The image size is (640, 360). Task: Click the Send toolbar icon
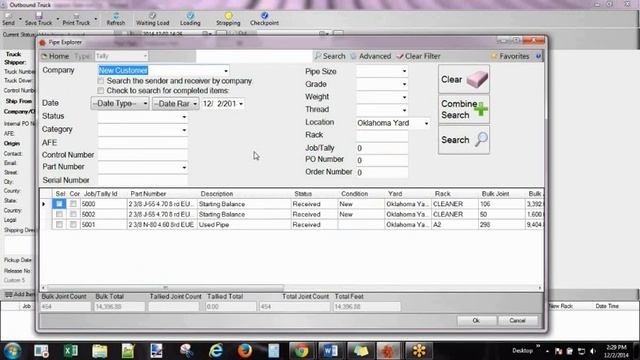point(8,19)
